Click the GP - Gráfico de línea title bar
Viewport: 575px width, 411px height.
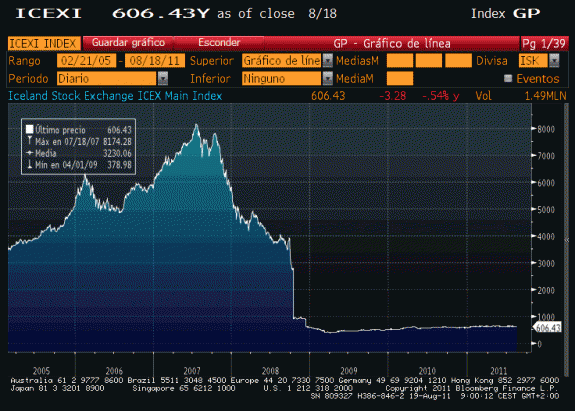[x=392, y=44]
